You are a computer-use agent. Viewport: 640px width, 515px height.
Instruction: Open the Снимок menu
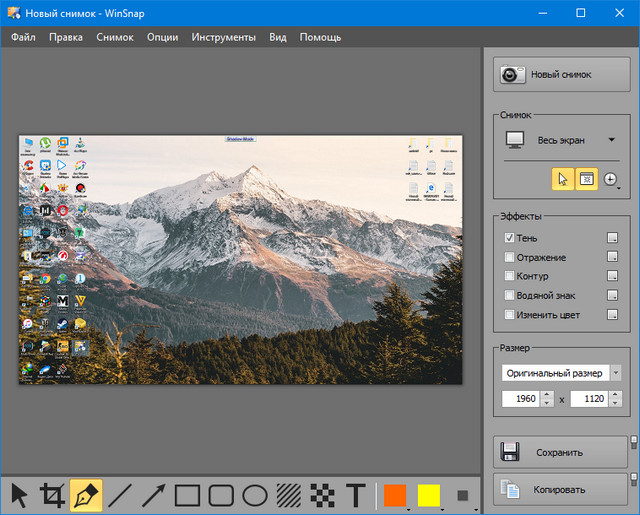pos(115,37)
